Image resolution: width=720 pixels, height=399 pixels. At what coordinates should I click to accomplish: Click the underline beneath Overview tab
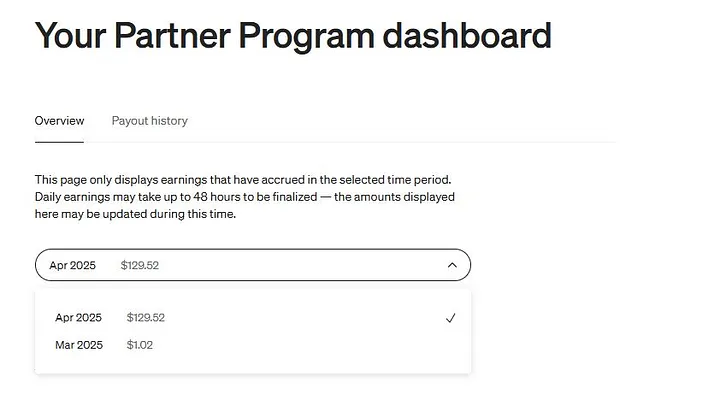pyautogui.click(x=59, y=142)
